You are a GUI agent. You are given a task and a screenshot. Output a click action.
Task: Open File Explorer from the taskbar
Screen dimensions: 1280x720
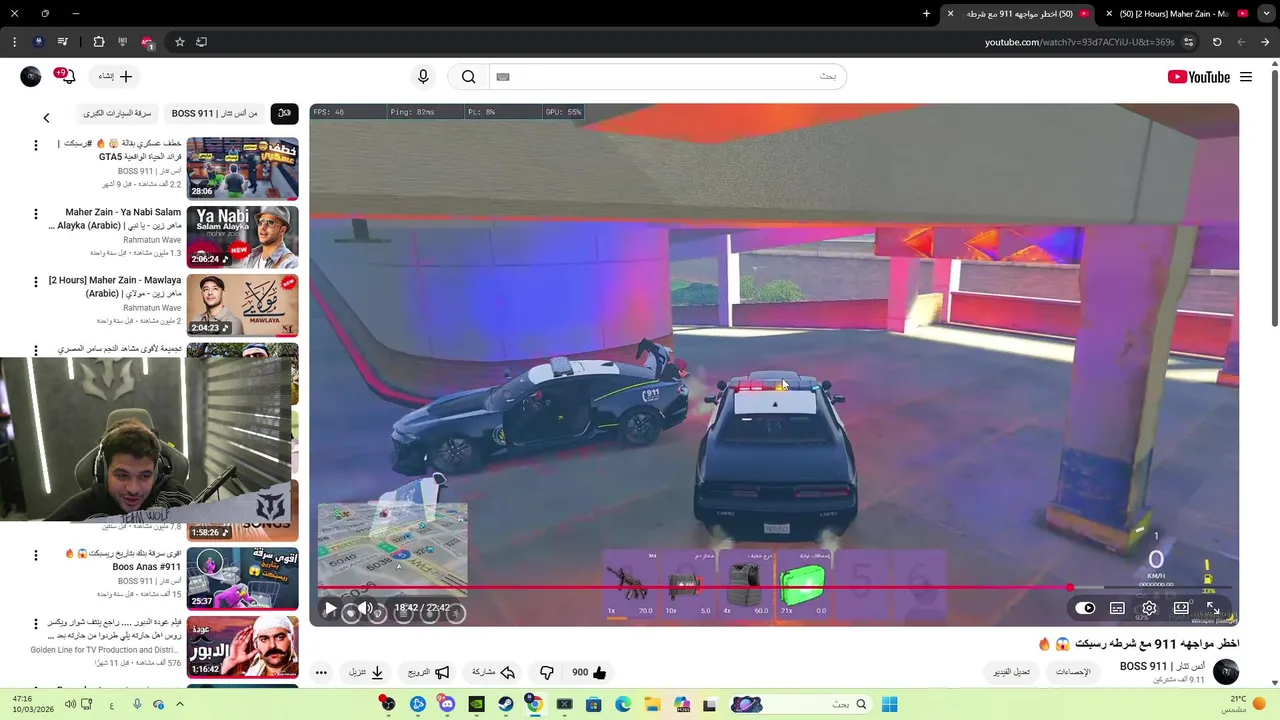point(652,704)
